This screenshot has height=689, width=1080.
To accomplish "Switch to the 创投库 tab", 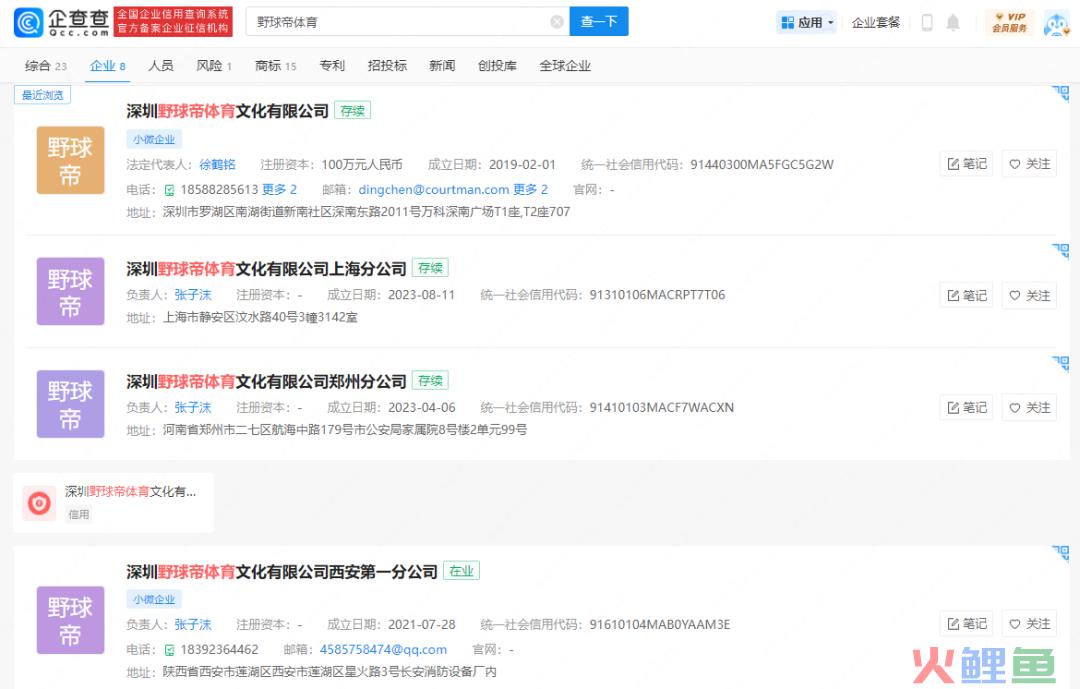I will (497, 66).
